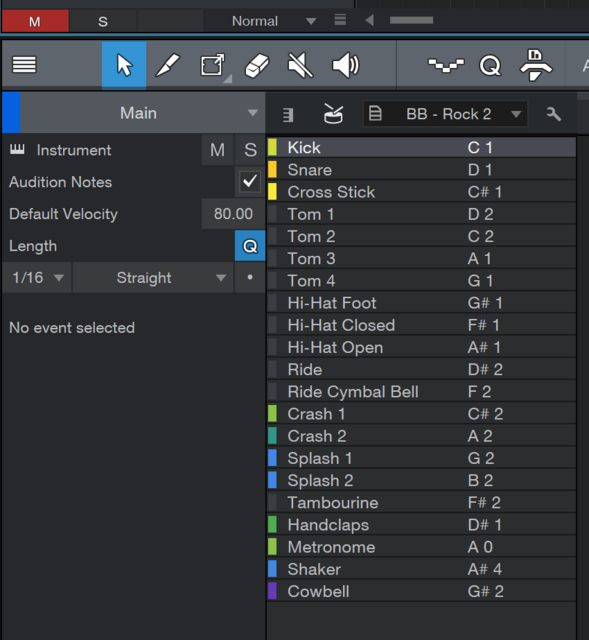The image size is (589, 640).
Task: Select the Splash 2 row
Action: 421,480
